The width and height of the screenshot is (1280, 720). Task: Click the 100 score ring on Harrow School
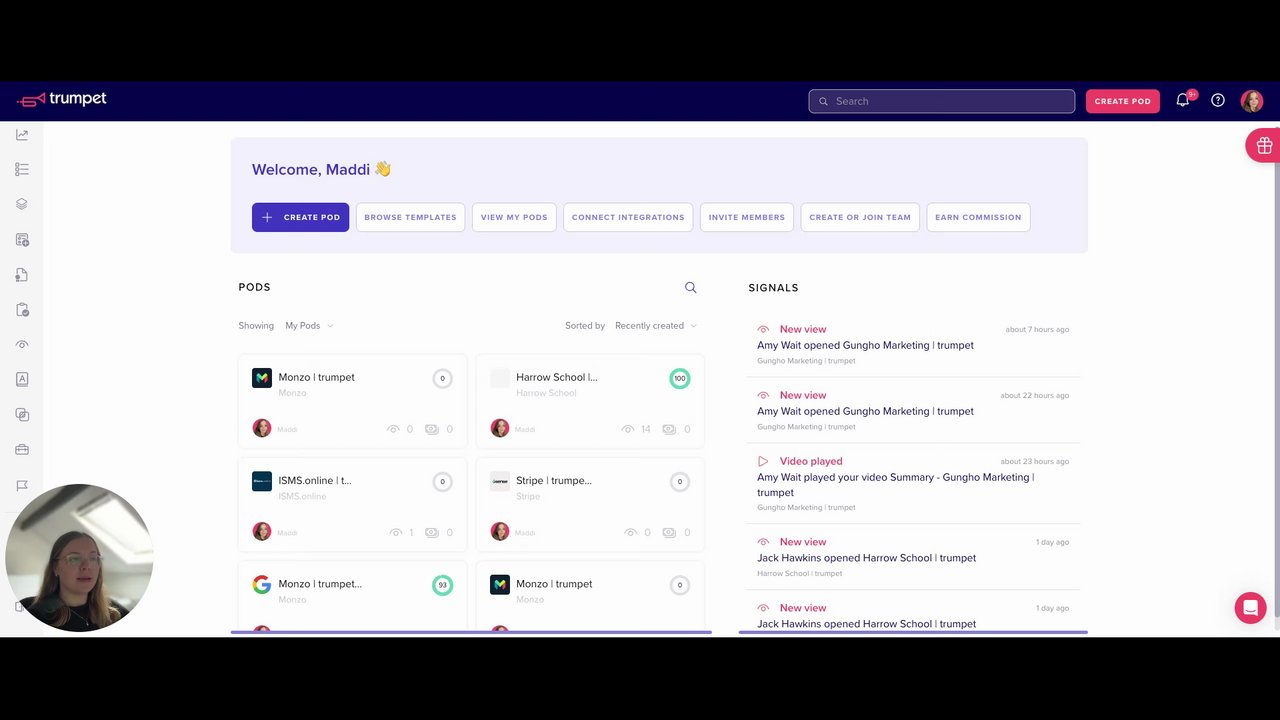click(x=680, y=378)
